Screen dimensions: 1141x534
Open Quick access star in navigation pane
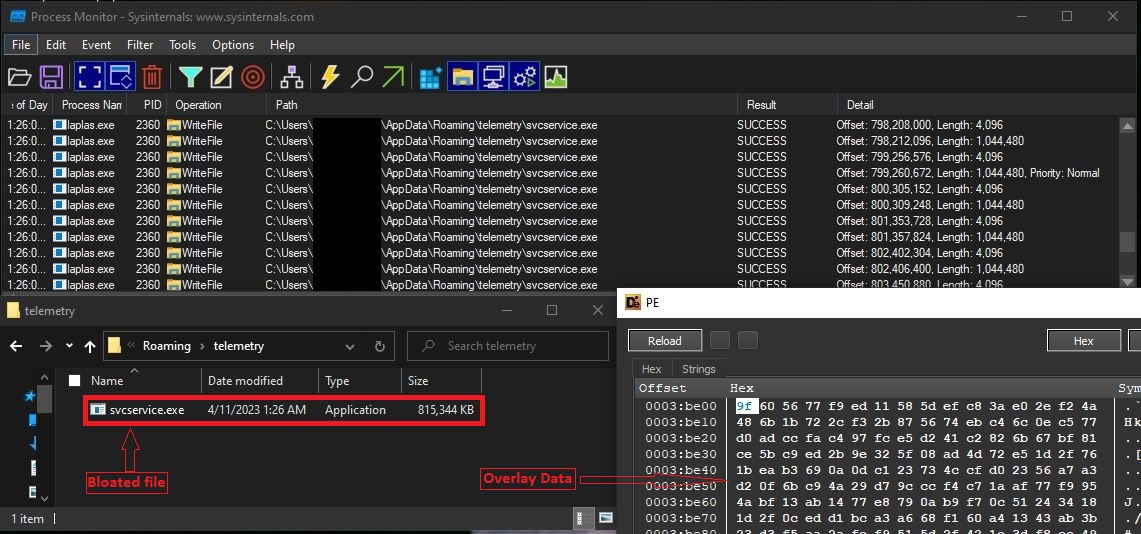(x=30, y=396)
